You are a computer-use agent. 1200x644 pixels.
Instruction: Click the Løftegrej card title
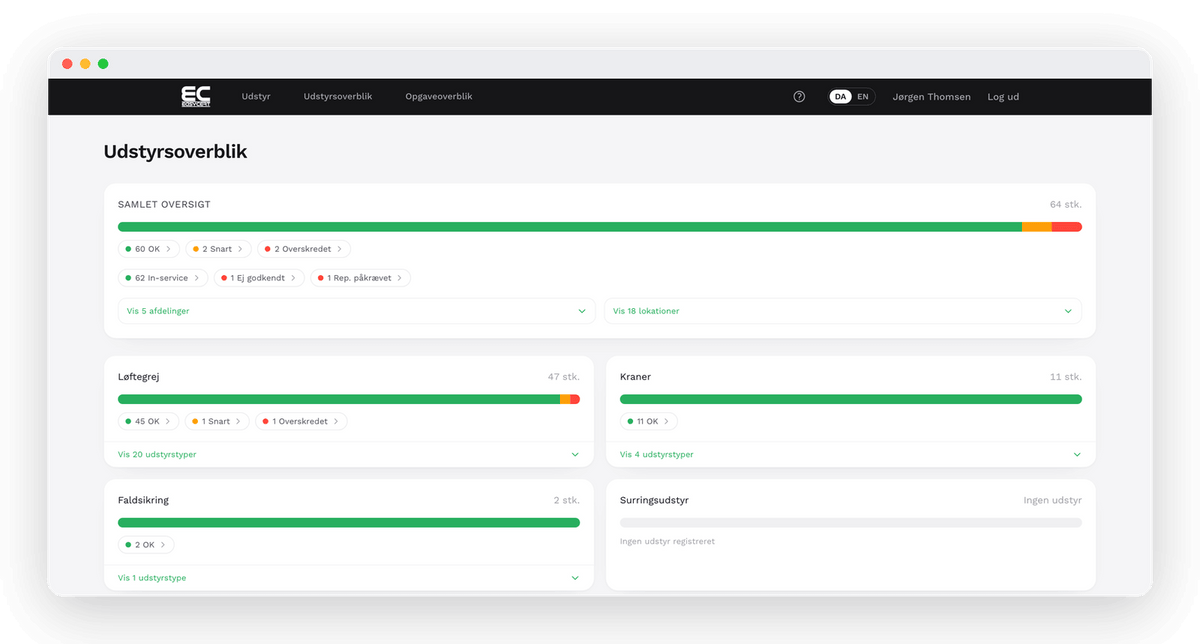click(x=139, y=377)
